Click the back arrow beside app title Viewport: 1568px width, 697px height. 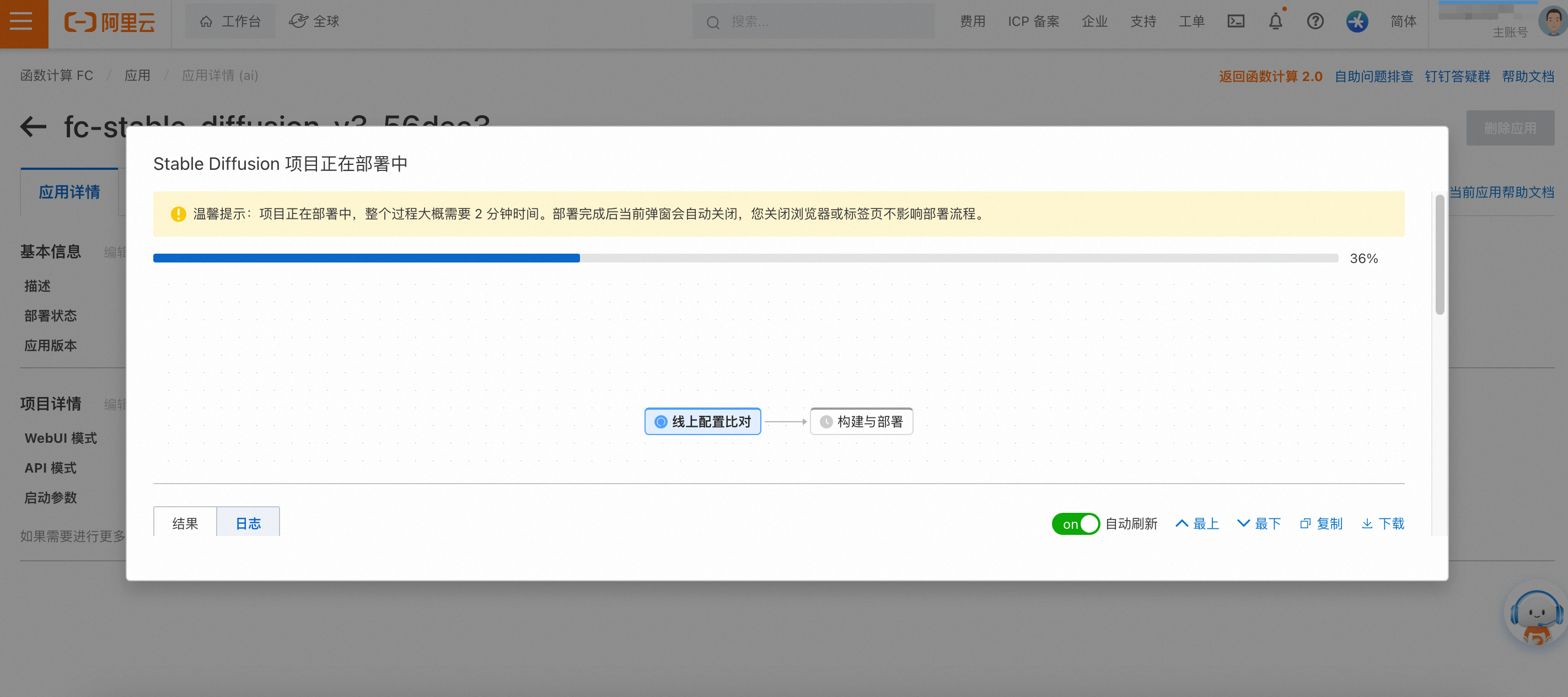click(34, 127)
